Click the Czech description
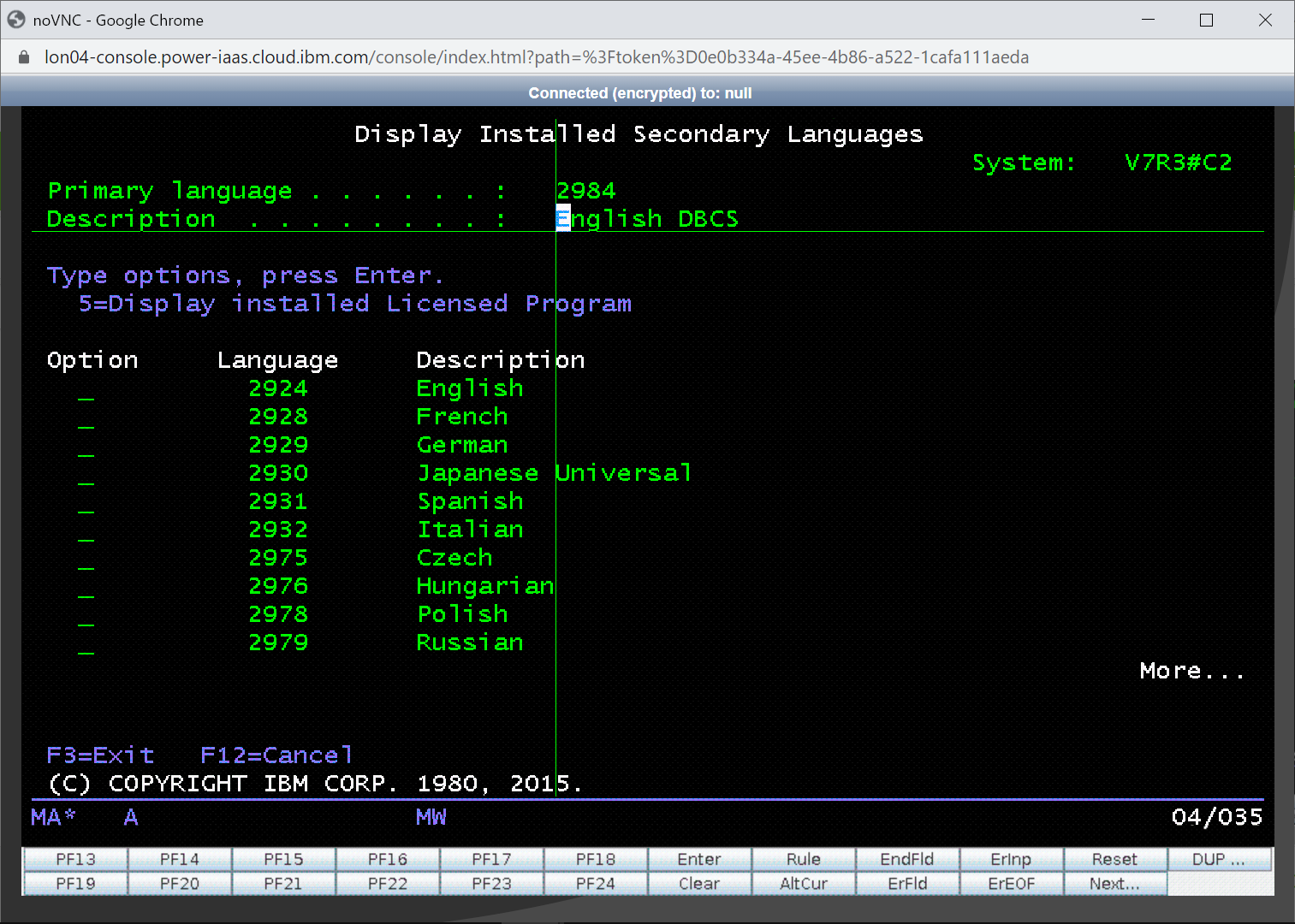This screenshot has width=1295, height=924. coord(454,558)
